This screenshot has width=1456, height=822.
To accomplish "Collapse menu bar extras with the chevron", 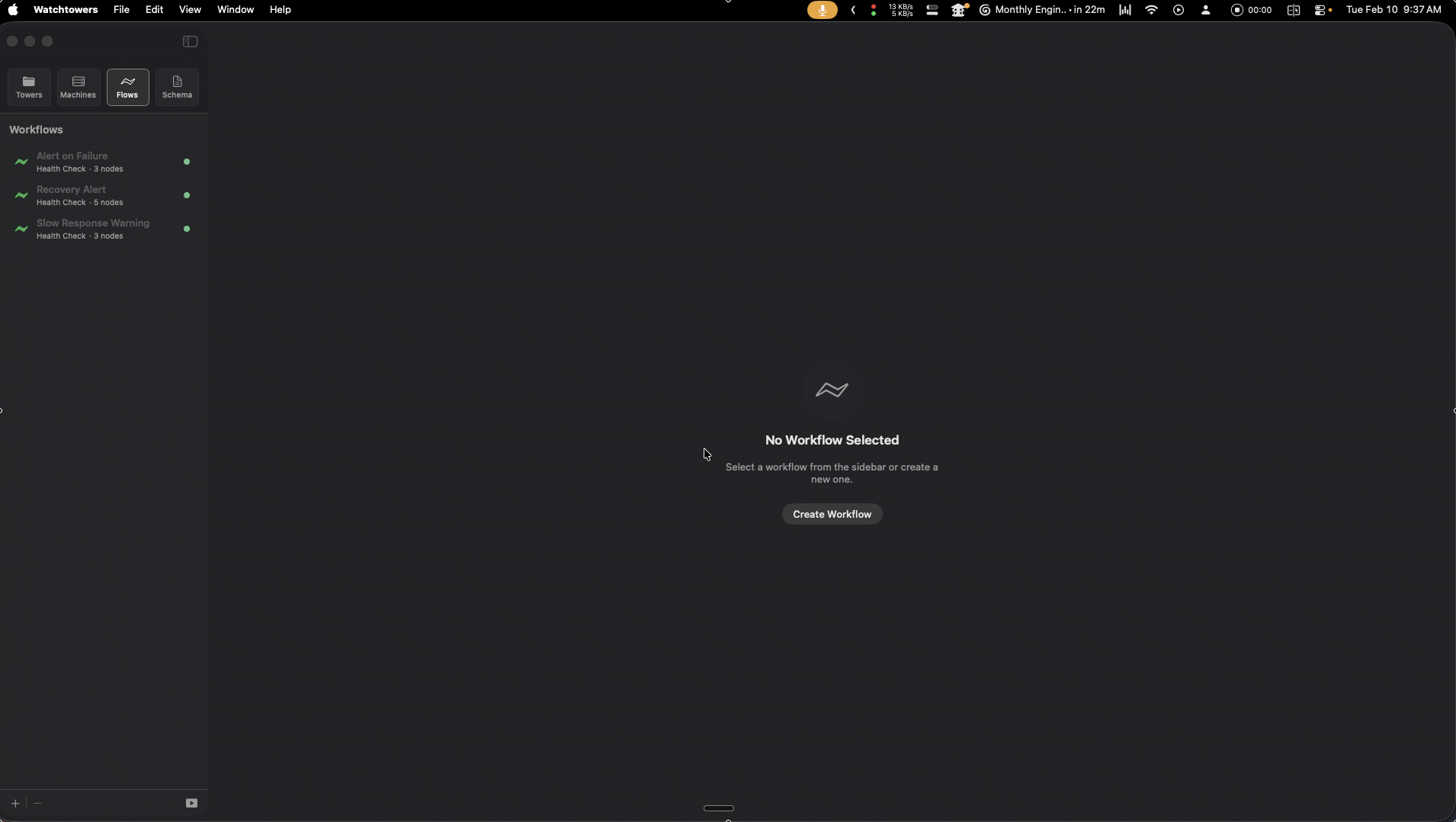I will click(x=854, y=10).
